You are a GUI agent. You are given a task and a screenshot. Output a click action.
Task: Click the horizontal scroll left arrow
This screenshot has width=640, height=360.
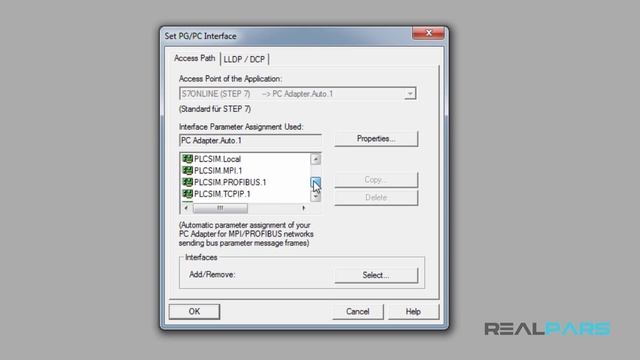pos(186,208)
